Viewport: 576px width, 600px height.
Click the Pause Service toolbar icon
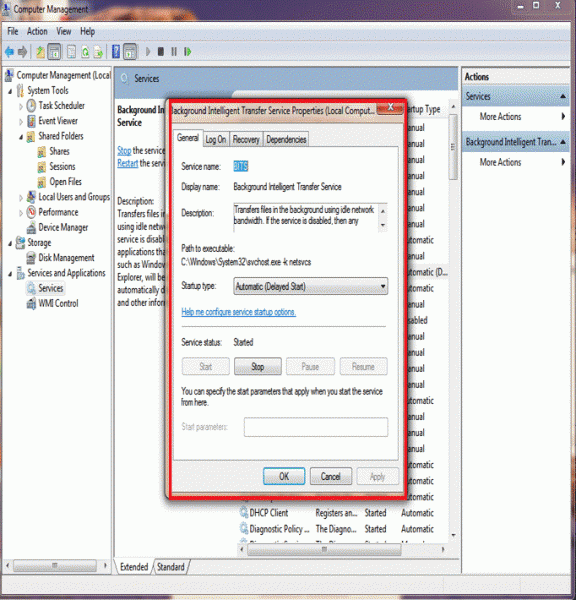pos(174,51)
